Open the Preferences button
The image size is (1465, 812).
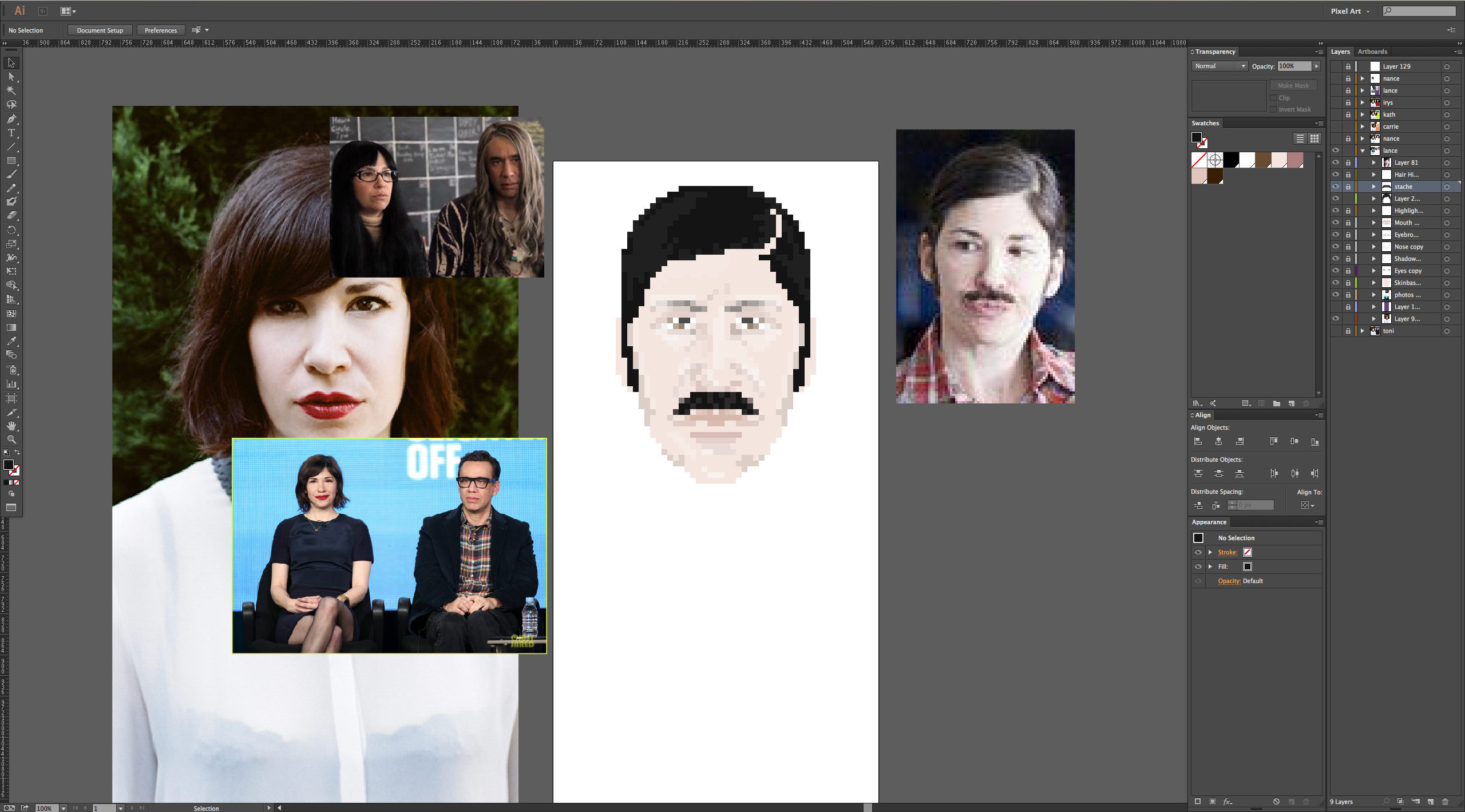pos(160,30)
